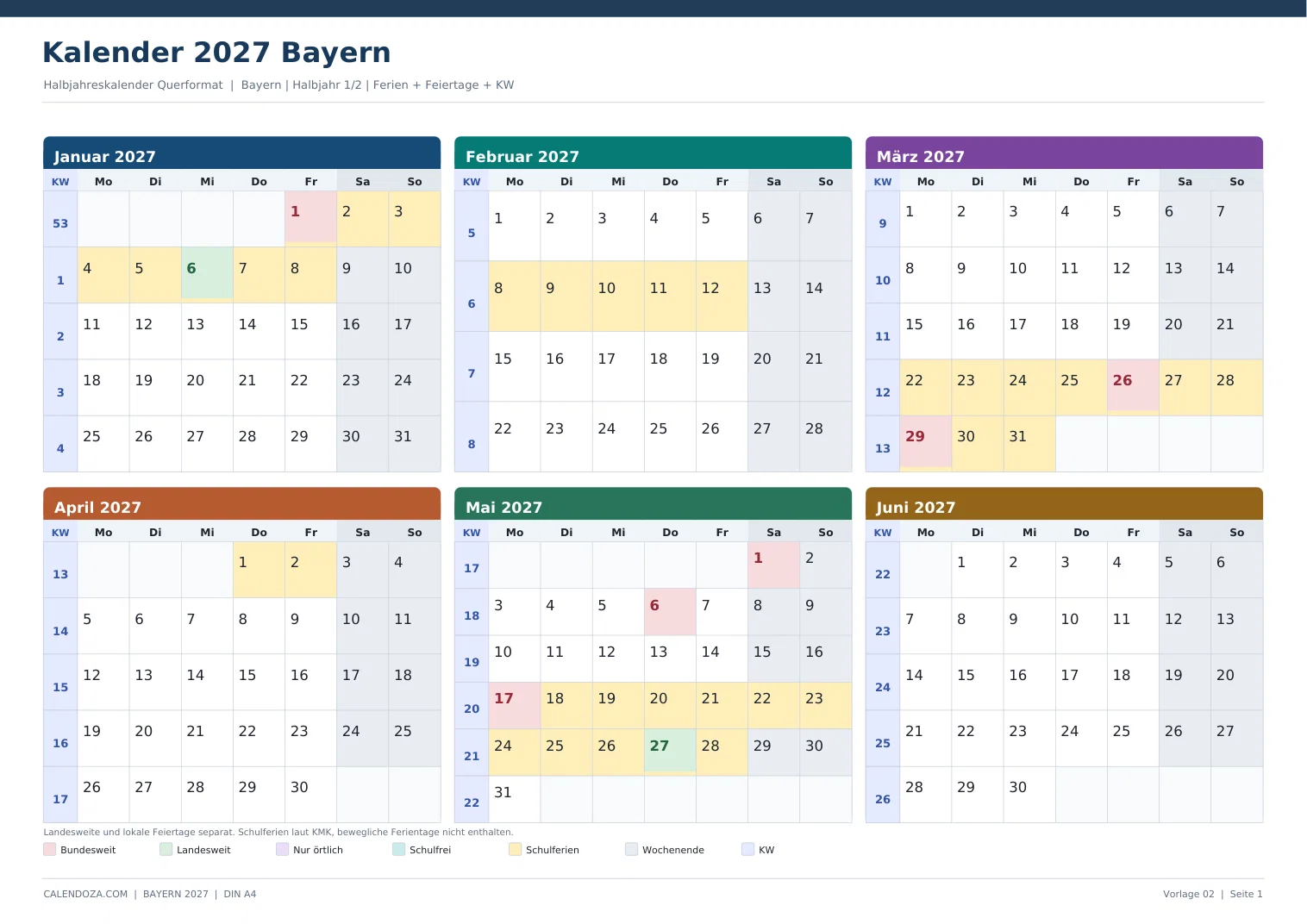Select the März 2027 month header
The height and width of the screenshot is (924, 1307).
click(x=1064, y=153)
